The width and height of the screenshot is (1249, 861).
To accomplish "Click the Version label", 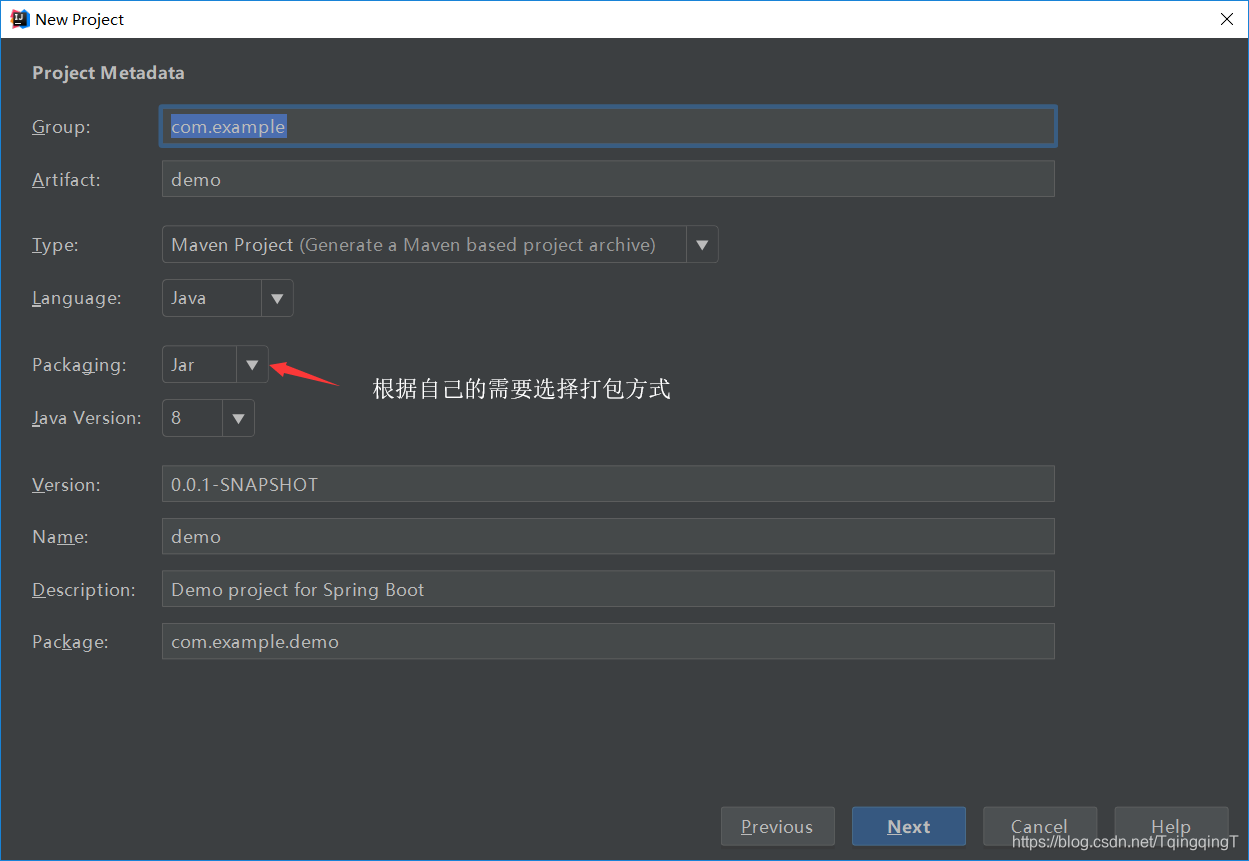I will coord(66,484).
